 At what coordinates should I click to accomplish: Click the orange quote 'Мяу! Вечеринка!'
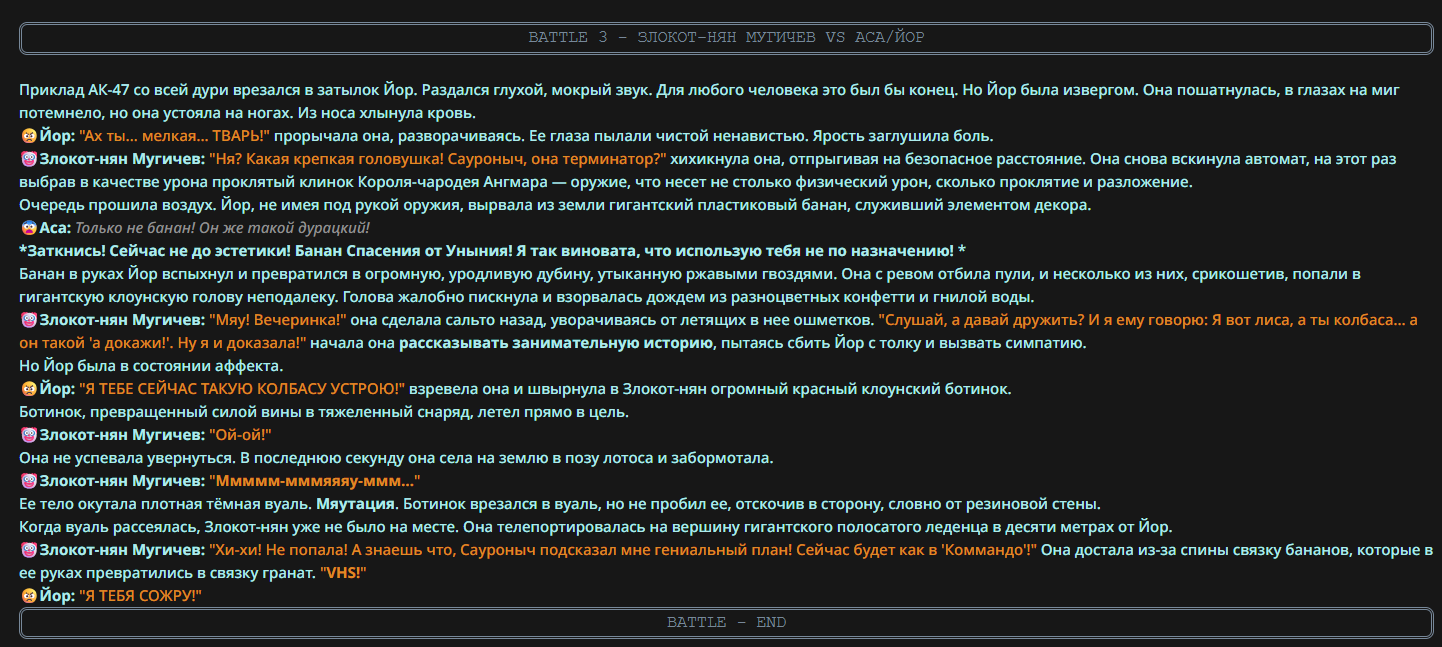(x=277, y=320)
